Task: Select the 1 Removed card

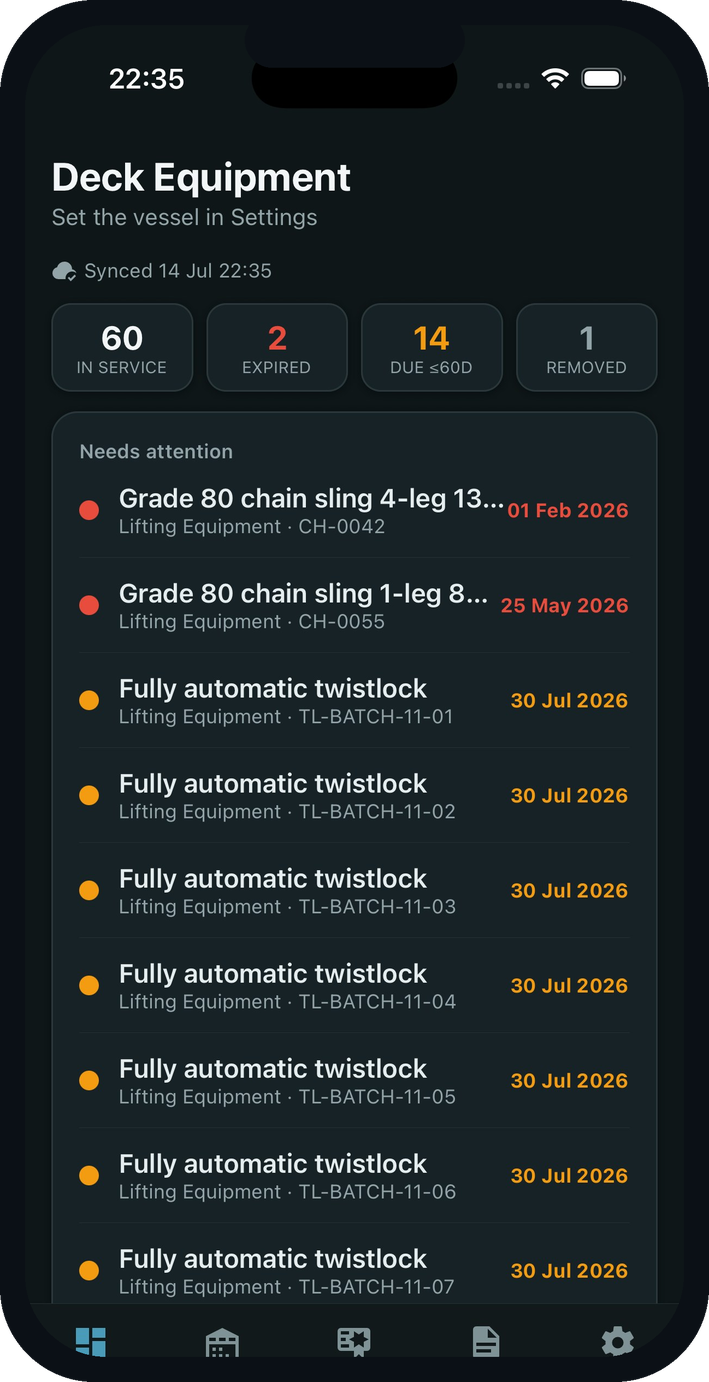Action: point(587,347)
